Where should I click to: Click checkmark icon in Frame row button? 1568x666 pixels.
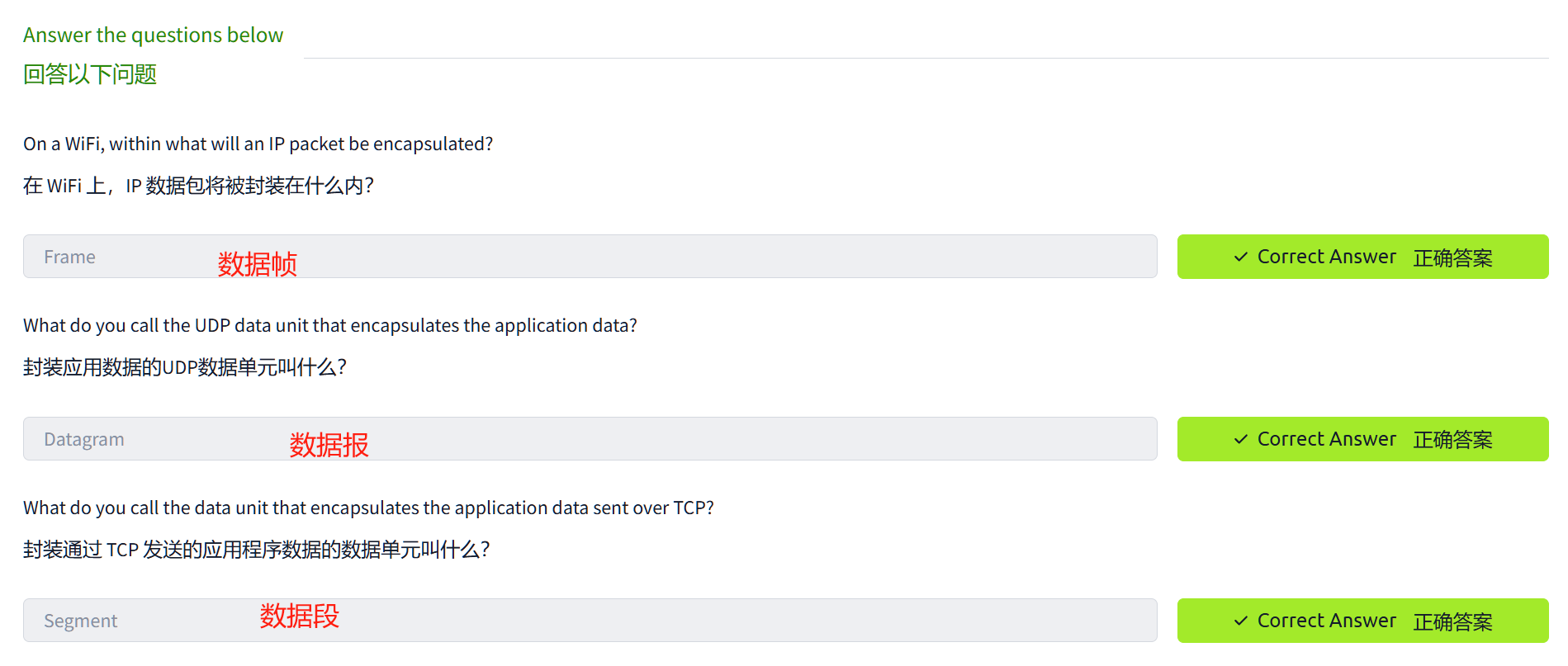tap(1240, 257)
